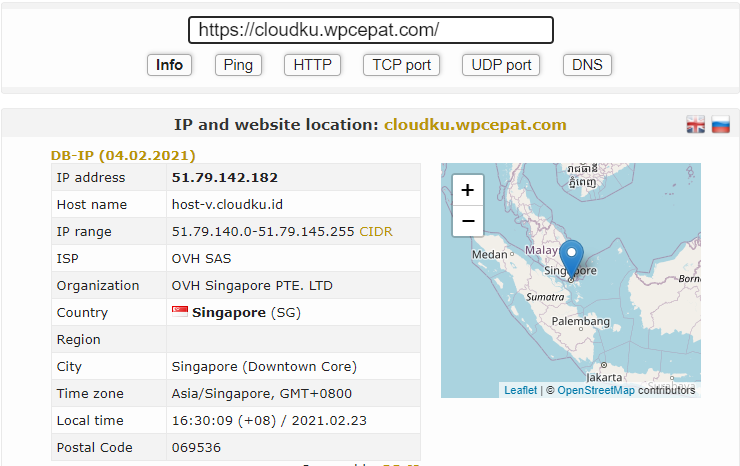
Task: Click the blue location marker on the map
Action: [570, 258]
